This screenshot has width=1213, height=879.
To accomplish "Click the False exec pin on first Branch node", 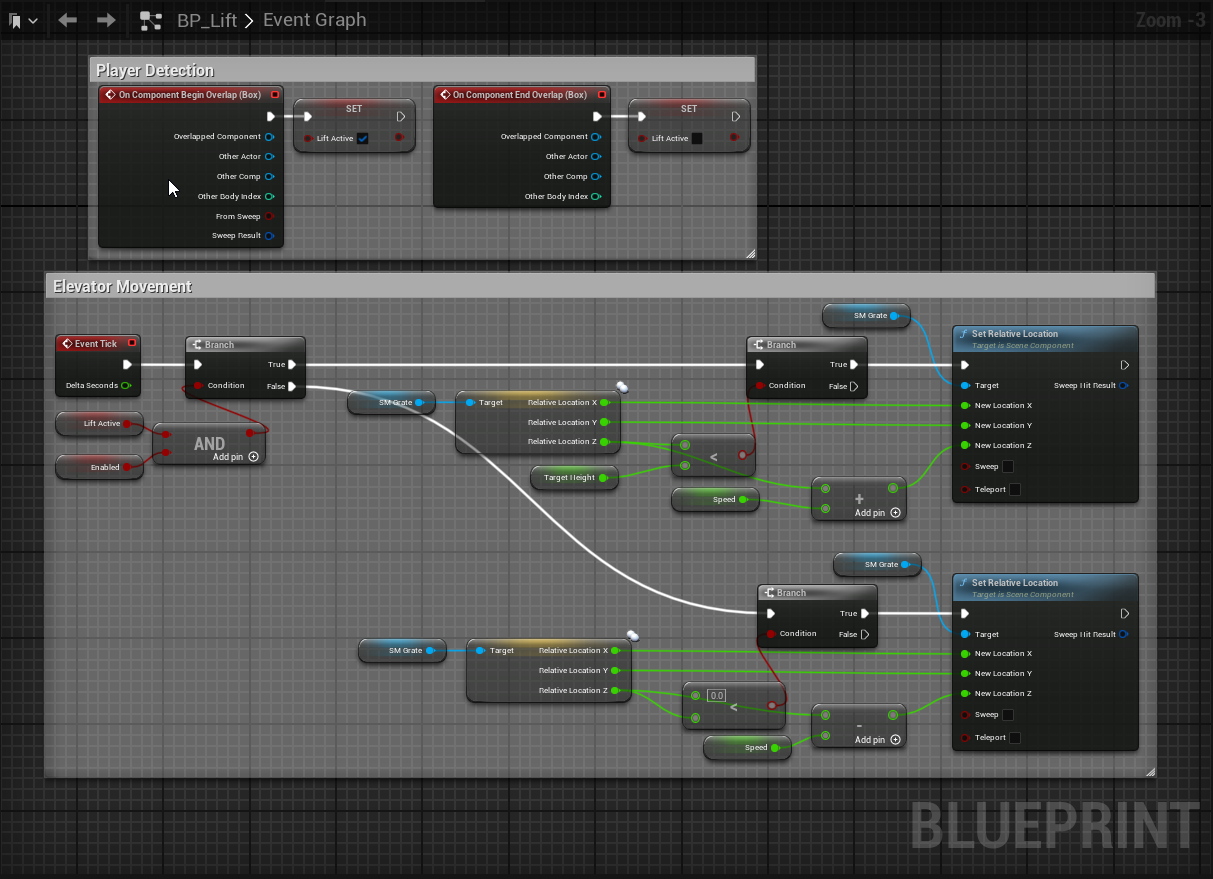I will point(292,386).
